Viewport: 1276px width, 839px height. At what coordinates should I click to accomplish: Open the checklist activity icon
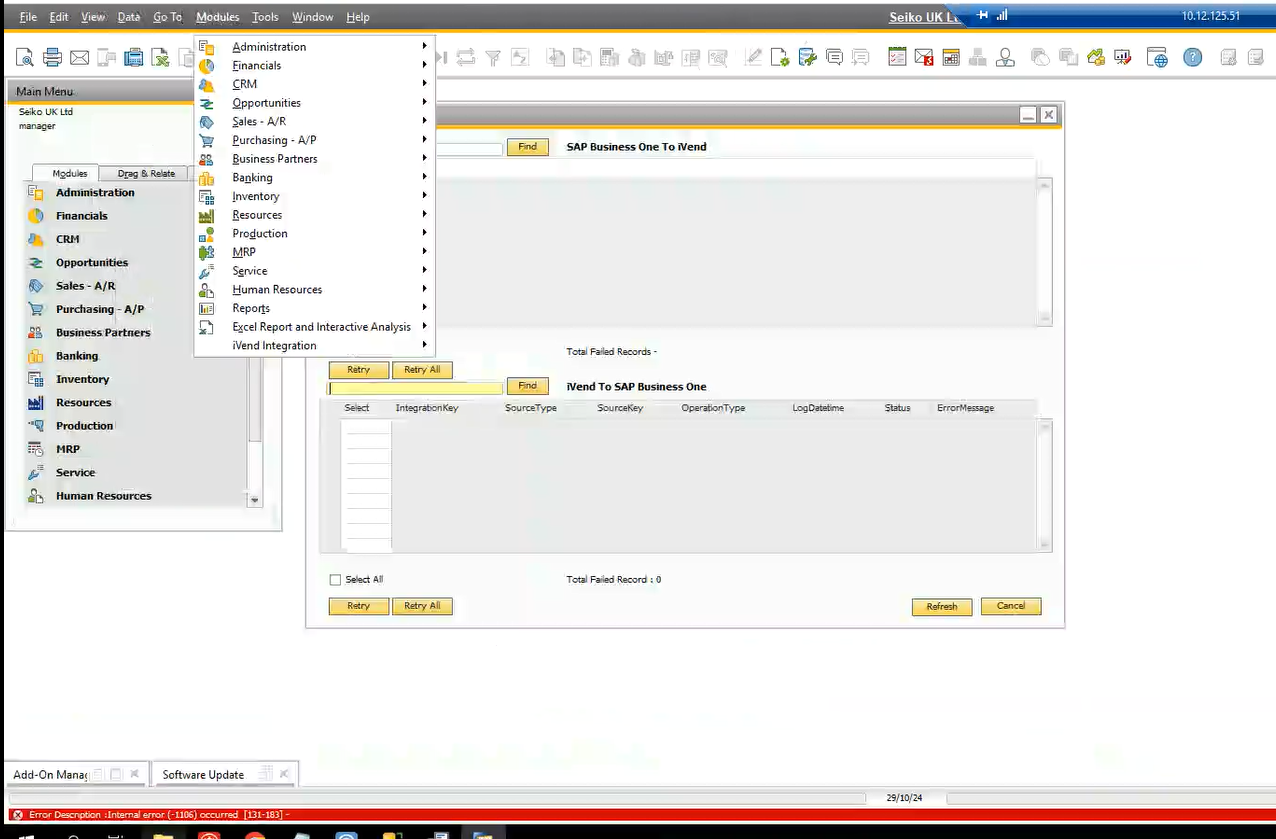point(897,58)
